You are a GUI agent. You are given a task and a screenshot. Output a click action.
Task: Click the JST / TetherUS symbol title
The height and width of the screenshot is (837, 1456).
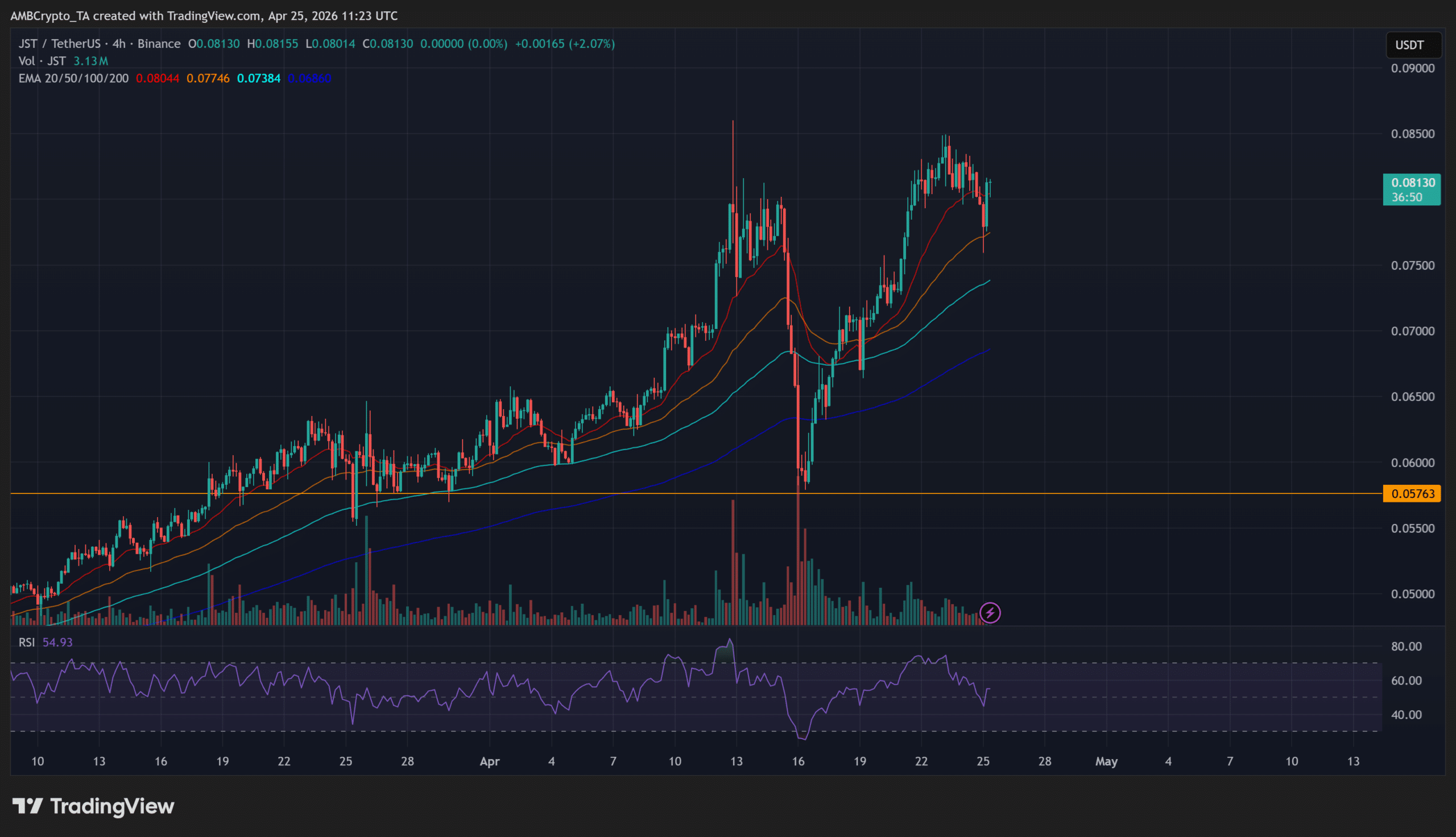(59, 44)
